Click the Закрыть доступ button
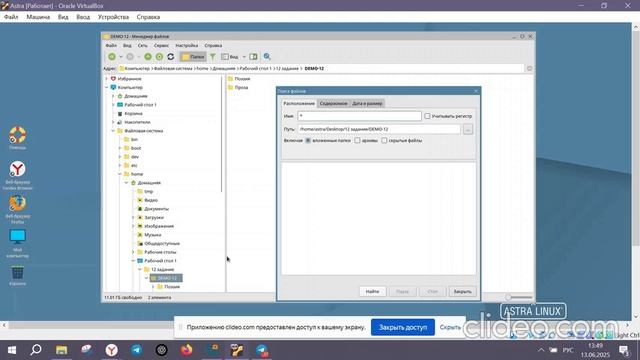This screenshot has width=640, height=360. 403,327
